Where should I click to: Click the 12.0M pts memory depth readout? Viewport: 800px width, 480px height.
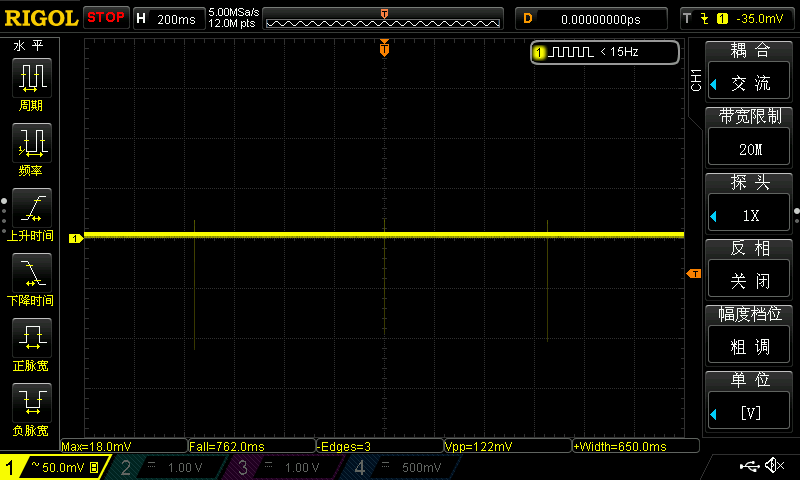232,23
